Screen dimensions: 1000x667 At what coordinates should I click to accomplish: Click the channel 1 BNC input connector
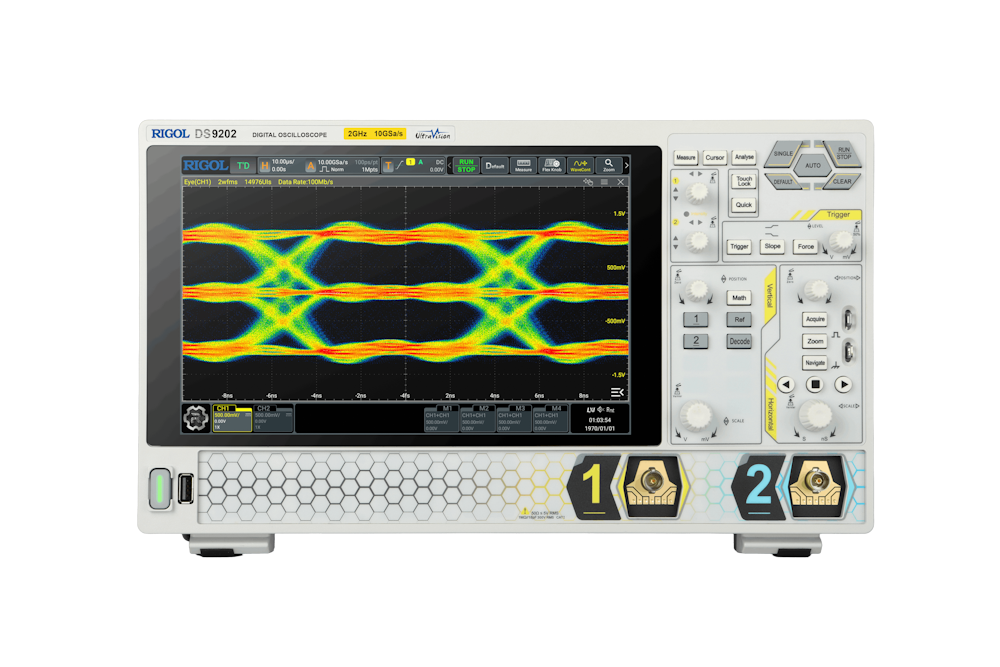[651, 481]
